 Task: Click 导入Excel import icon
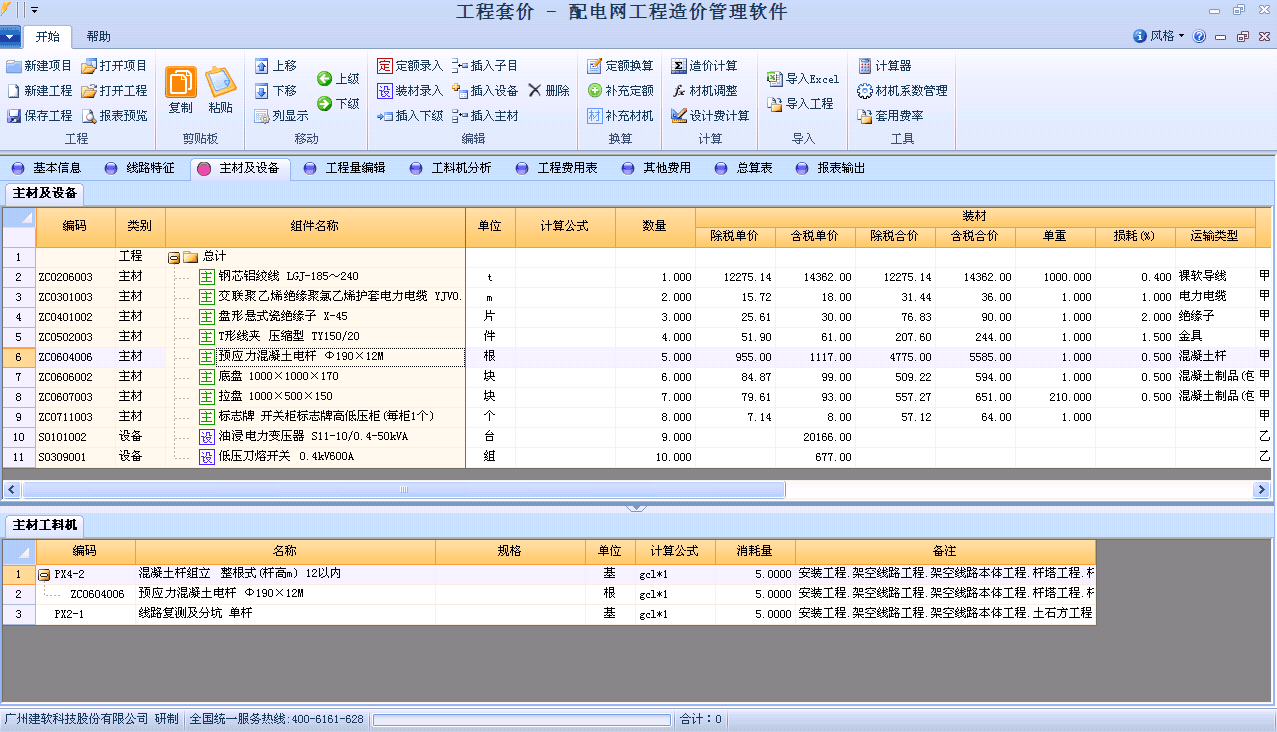pos(774,79)
